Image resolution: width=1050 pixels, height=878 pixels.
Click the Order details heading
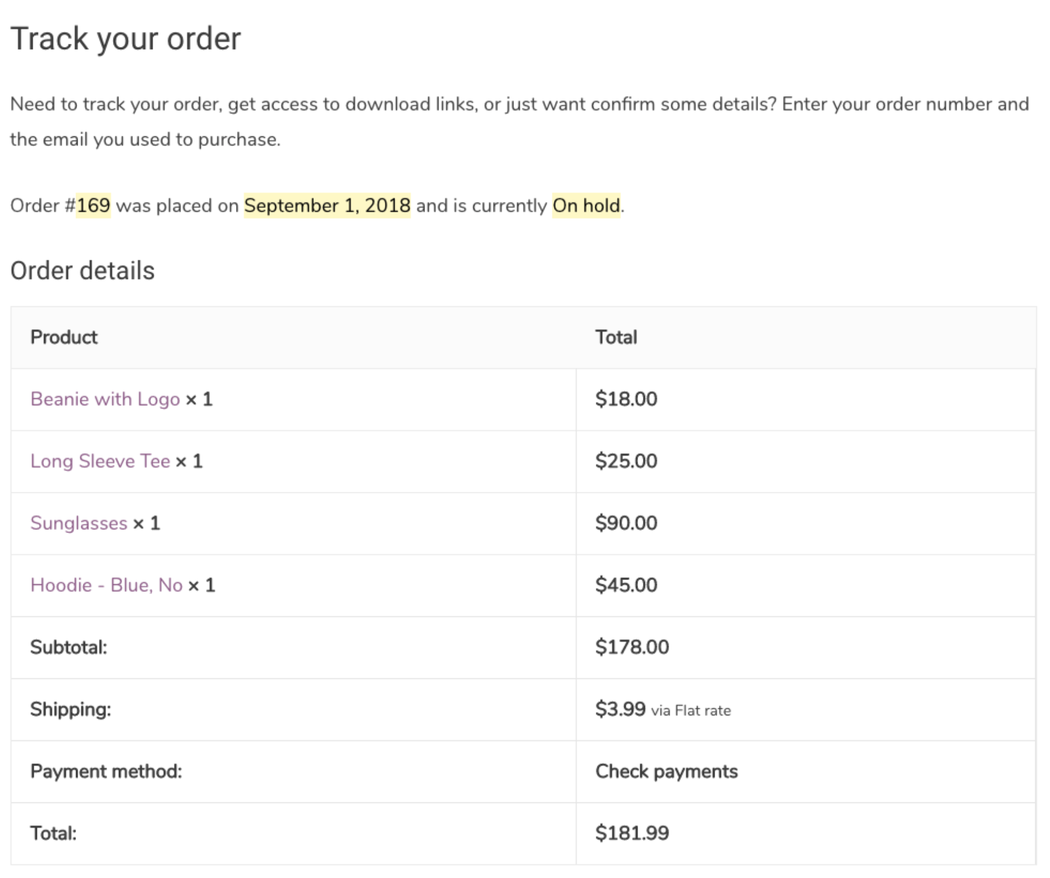[x=82, y=271]
